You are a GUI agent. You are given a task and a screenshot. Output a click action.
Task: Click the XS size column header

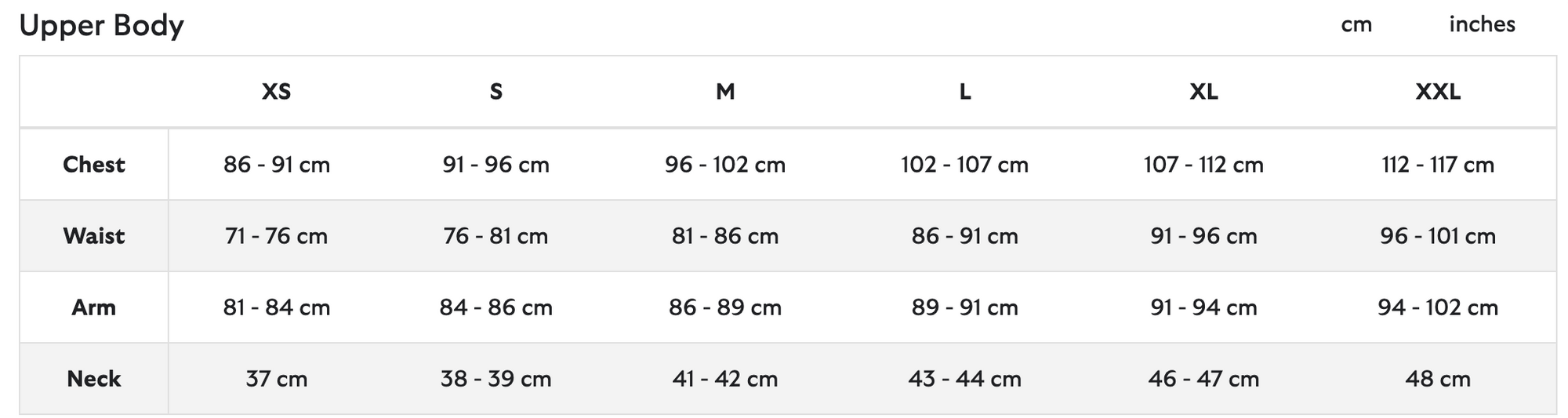coord(276,92)
